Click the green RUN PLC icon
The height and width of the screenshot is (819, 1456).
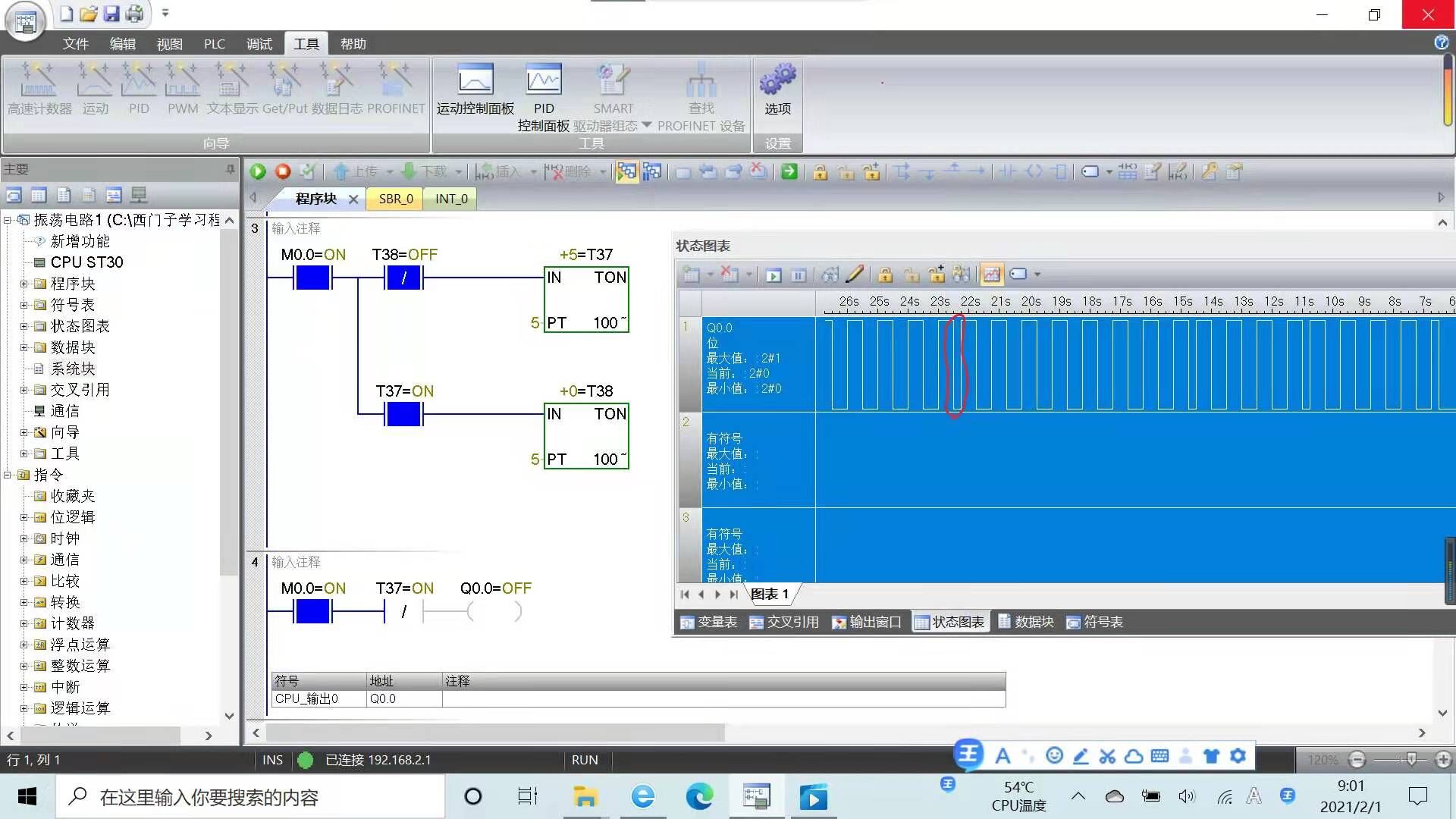[258, 172]
